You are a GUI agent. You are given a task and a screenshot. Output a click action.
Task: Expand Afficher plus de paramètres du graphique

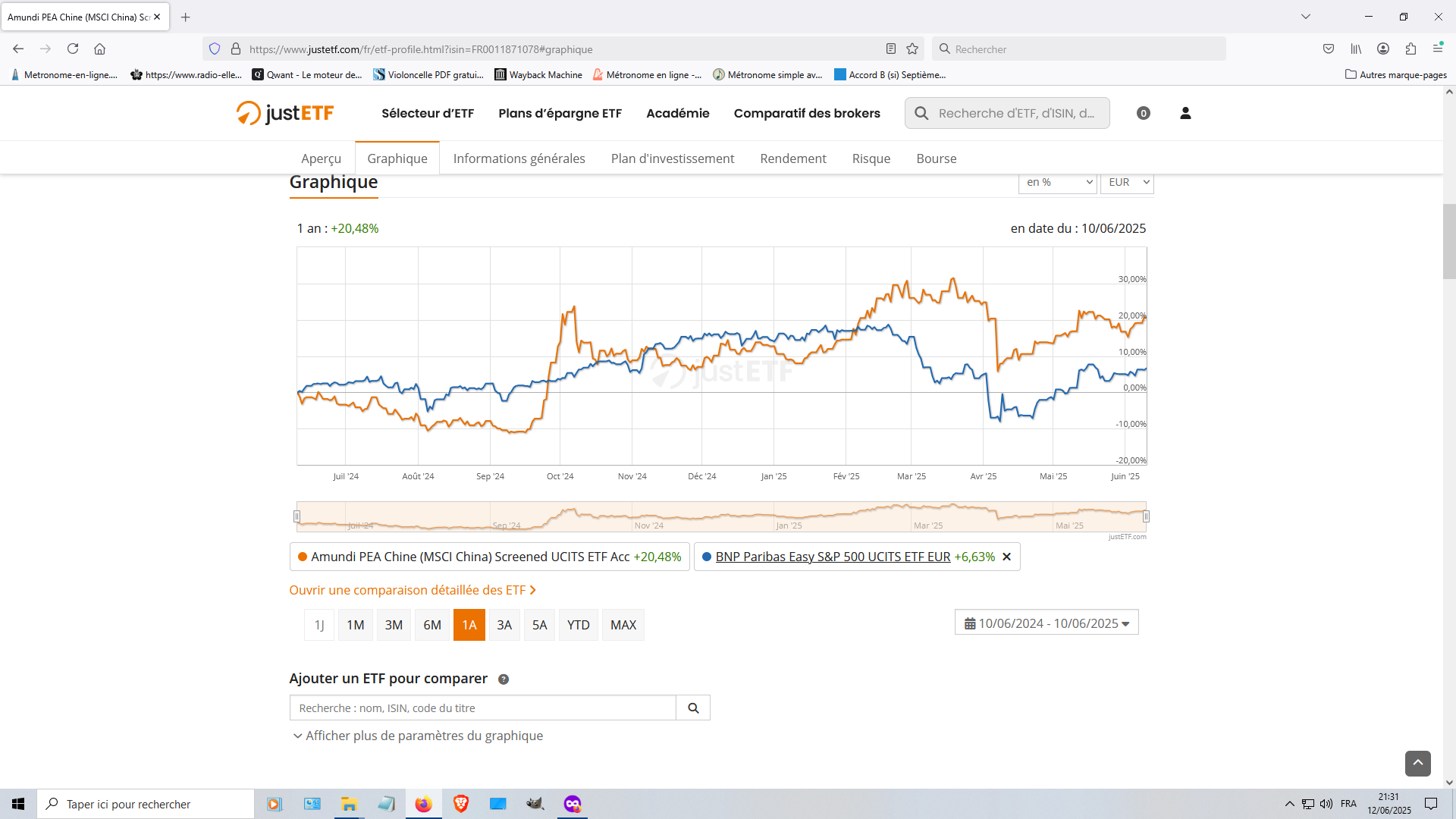pos(418,736)
